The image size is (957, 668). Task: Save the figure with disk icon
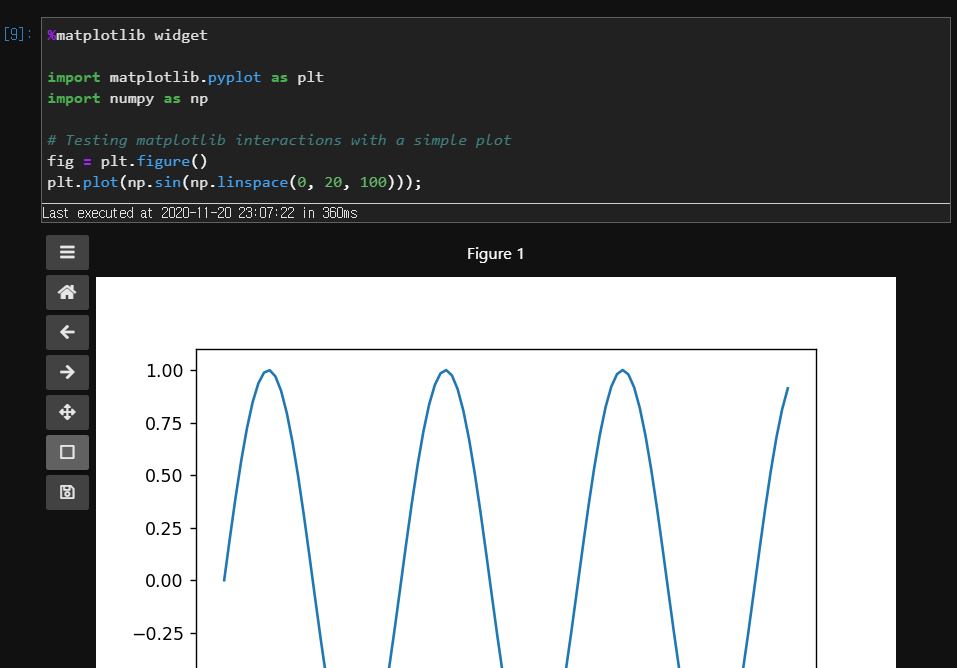(67, 492)
